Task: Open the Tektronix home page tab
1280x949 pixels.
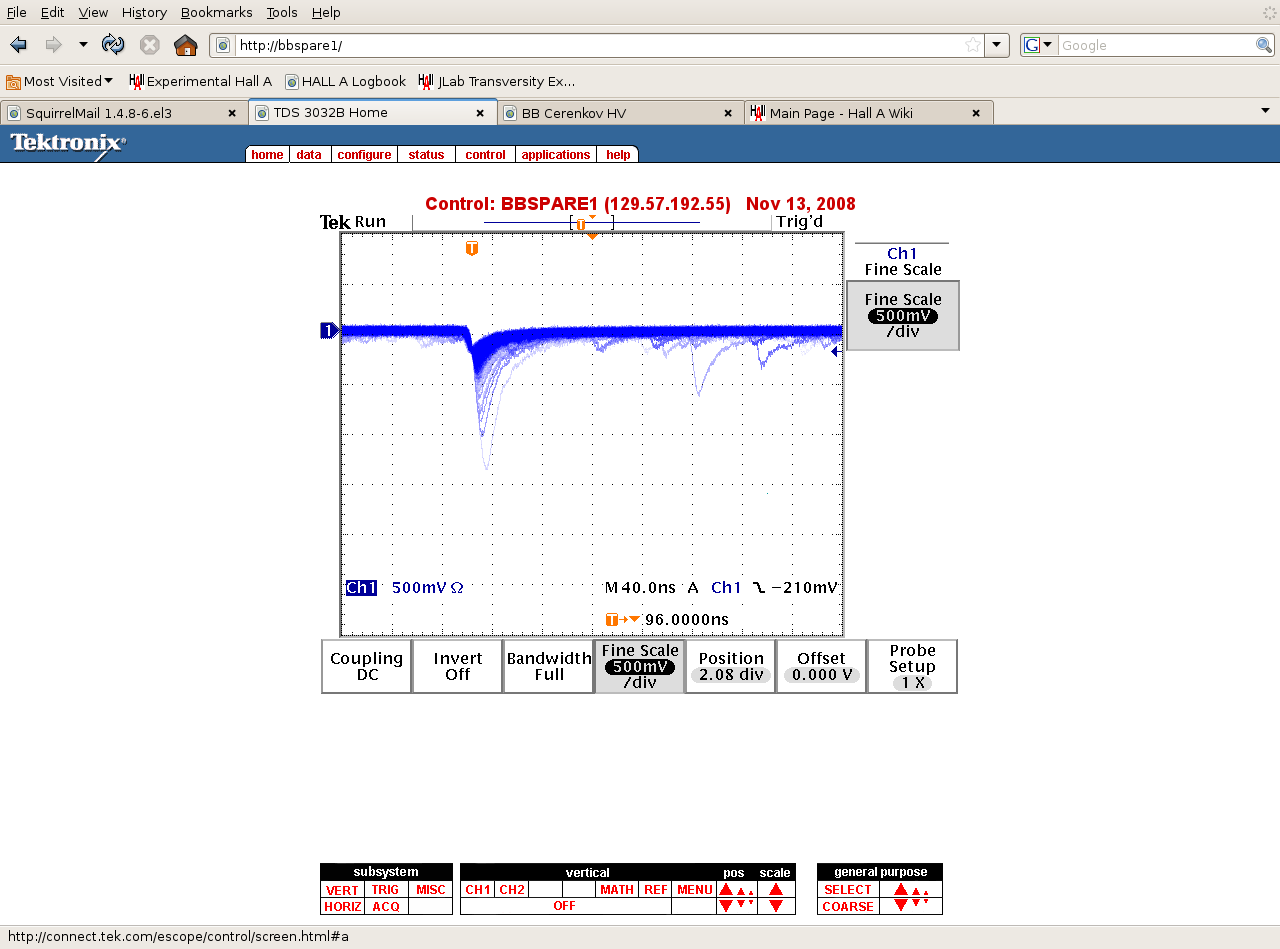Action: coord(267,155)
